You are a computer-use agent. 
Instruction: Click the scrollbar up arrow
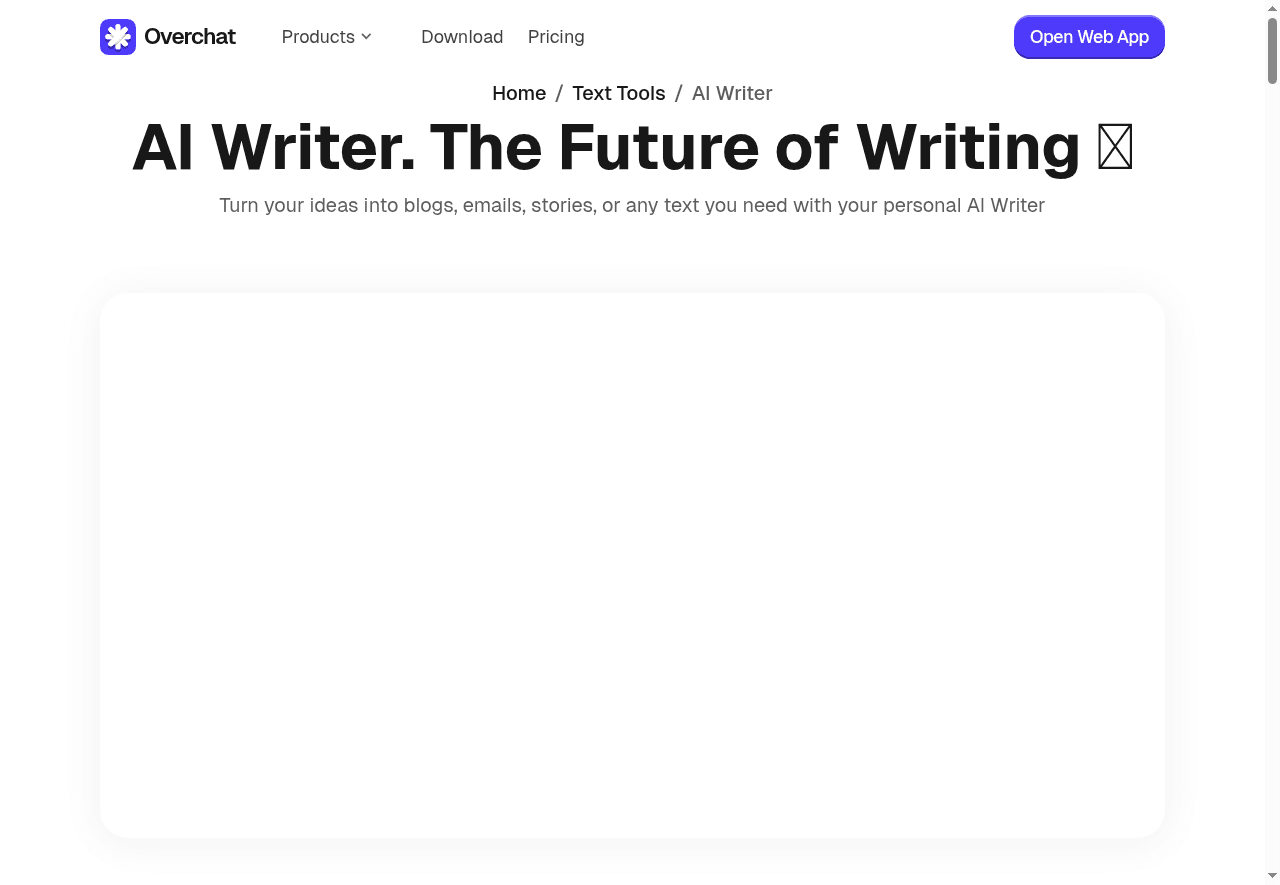1272,7
